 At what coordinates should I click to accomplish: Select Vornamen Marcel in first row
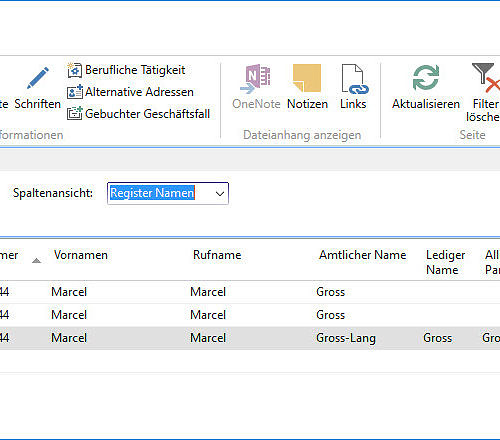(69, 292)
